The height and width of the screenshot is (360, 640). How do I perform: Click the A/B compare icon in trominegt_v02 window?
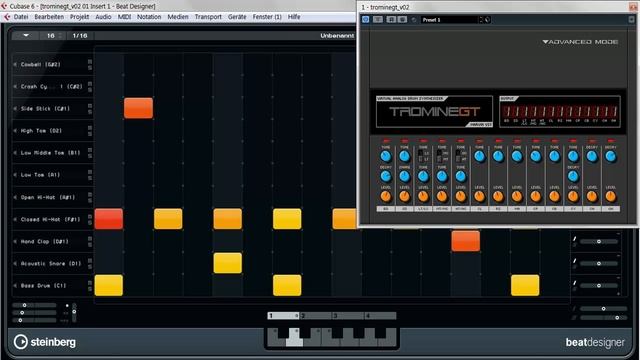coord(378,20)
